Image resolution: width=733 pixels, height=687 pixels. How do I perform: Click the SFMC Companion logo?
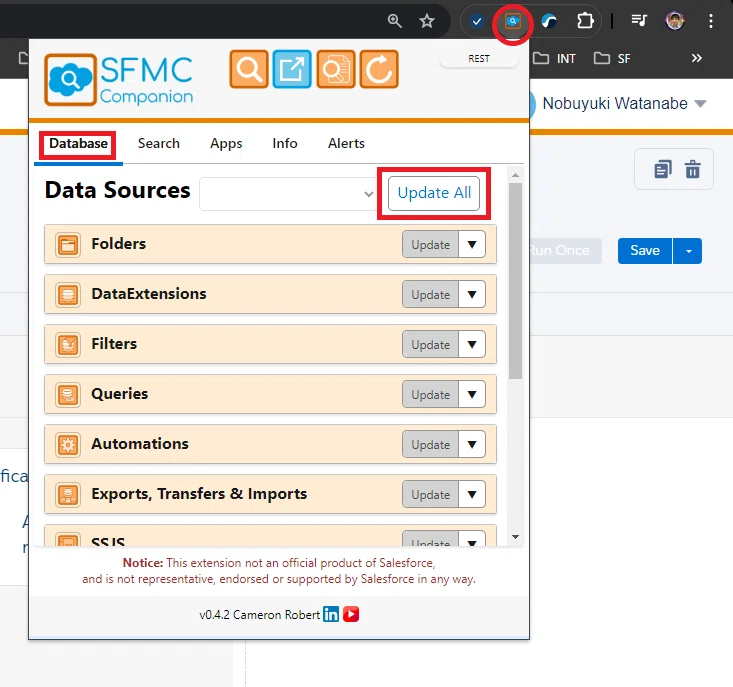tap(118, 79)
